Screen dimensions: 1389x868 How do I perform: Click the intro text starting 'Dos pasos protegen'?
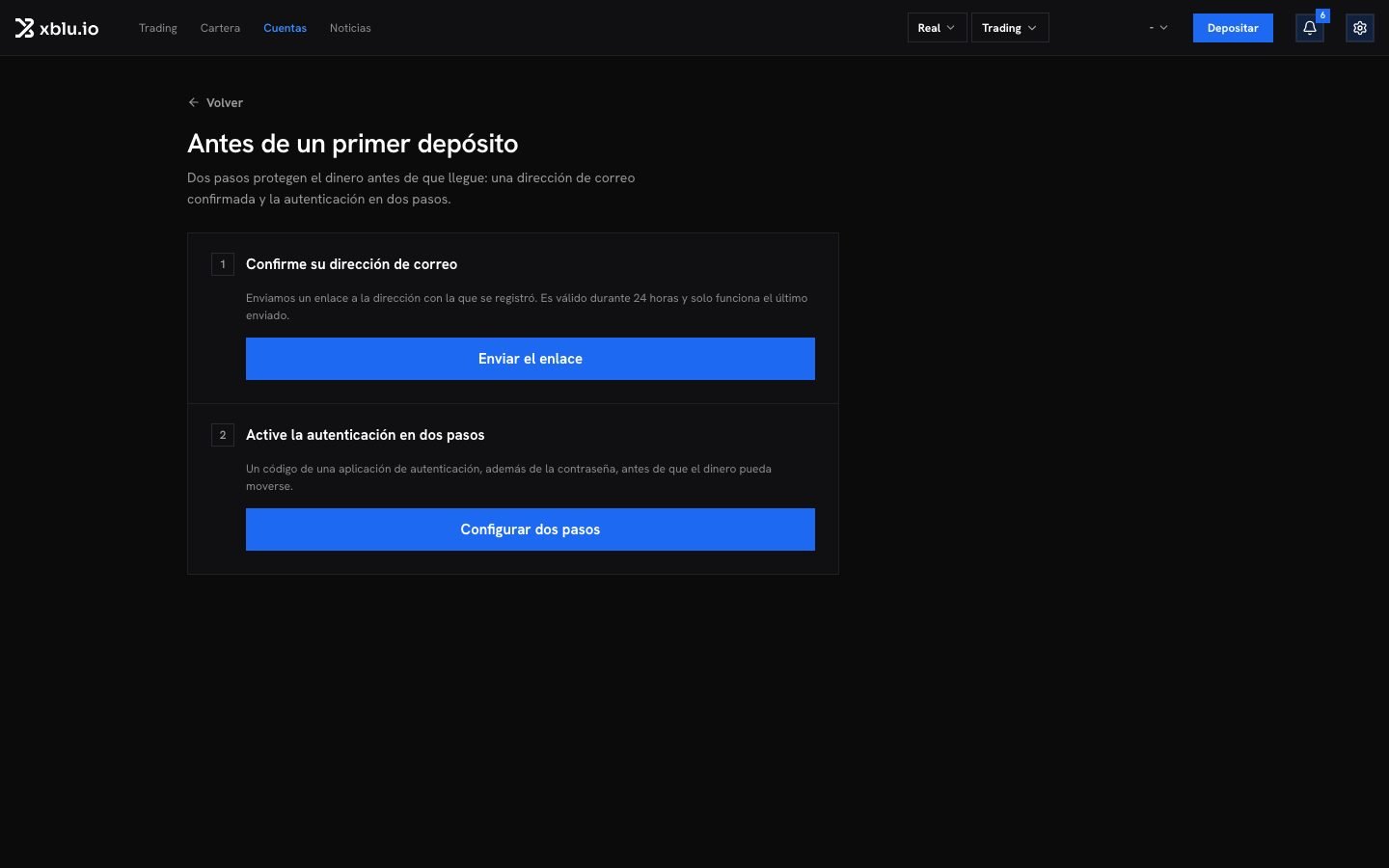coord(411,188)
